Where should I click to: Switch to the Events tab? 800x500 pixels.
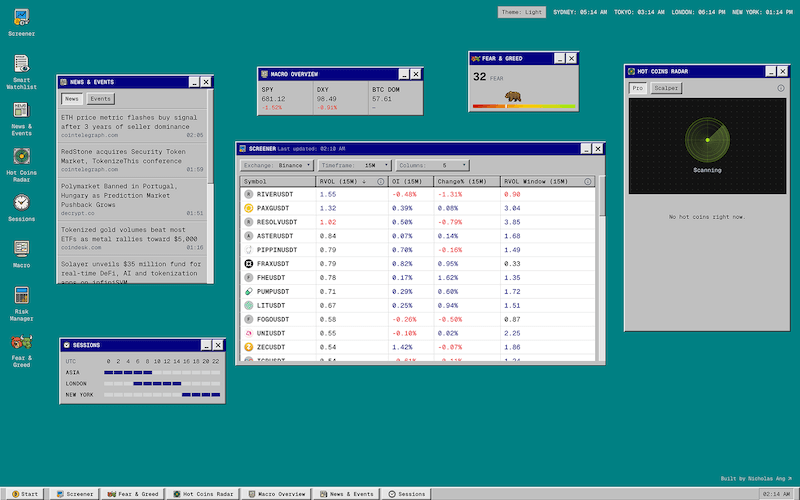point(100,99)
